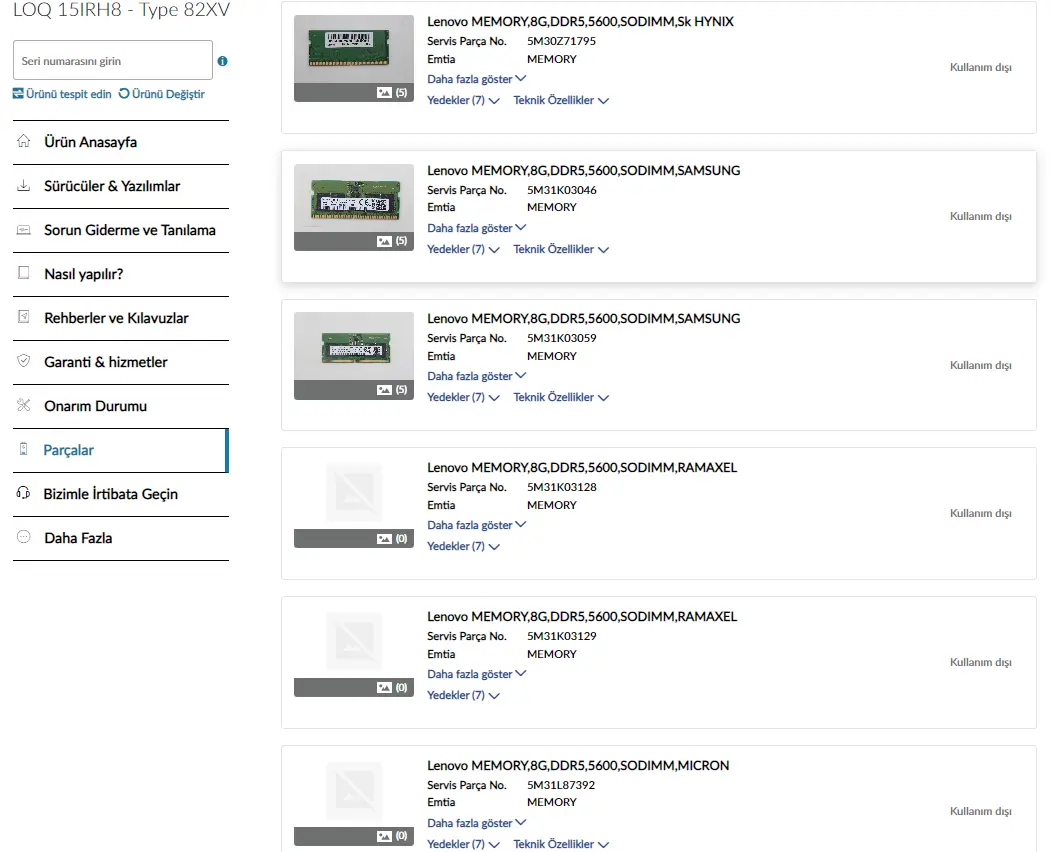Viewport: 1053px width, 852px height.
Task: Click part number 5M31K03046
Action: coord(561,190)
